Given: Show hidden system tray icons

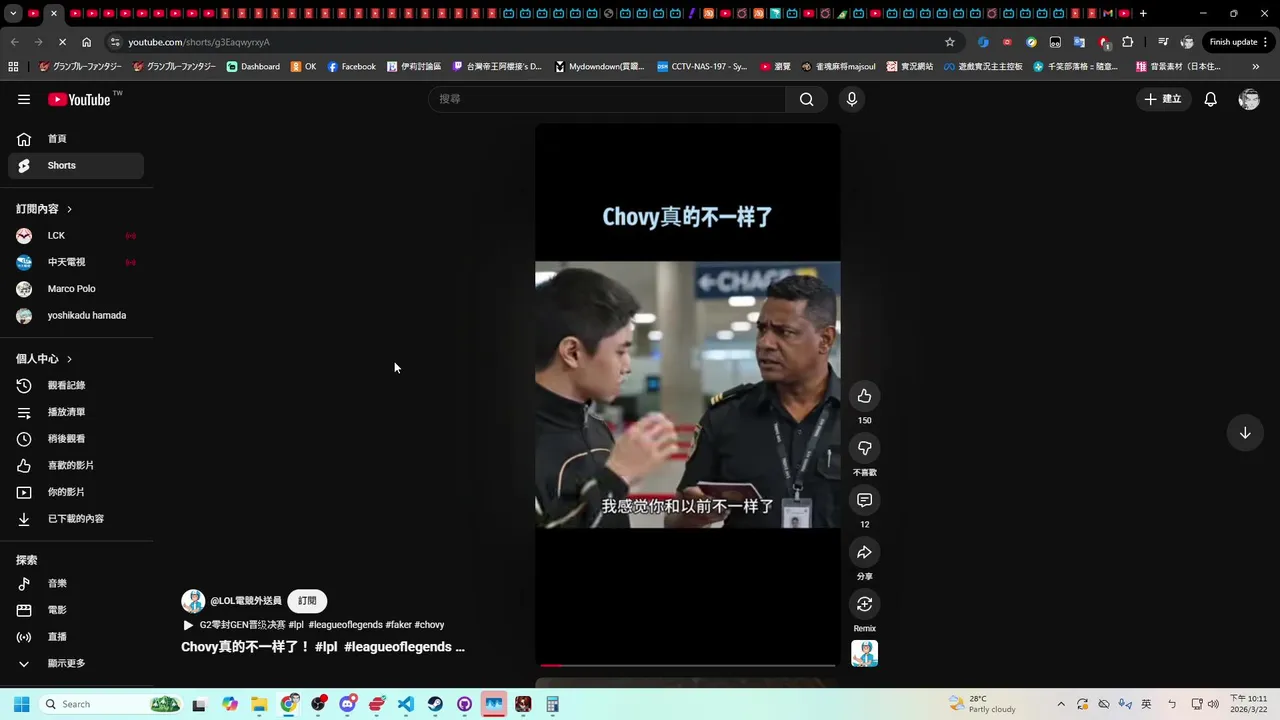Looking at the screenshot, I should (x=1061, y=704).
